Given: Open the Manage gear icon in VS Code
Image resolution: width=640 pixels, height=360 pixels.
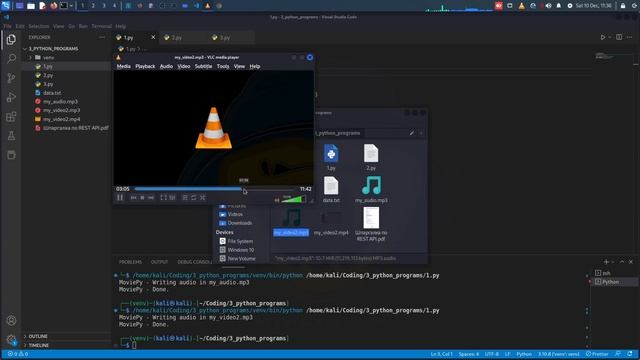Looking at the screenshot, I should tap(11, 340).
